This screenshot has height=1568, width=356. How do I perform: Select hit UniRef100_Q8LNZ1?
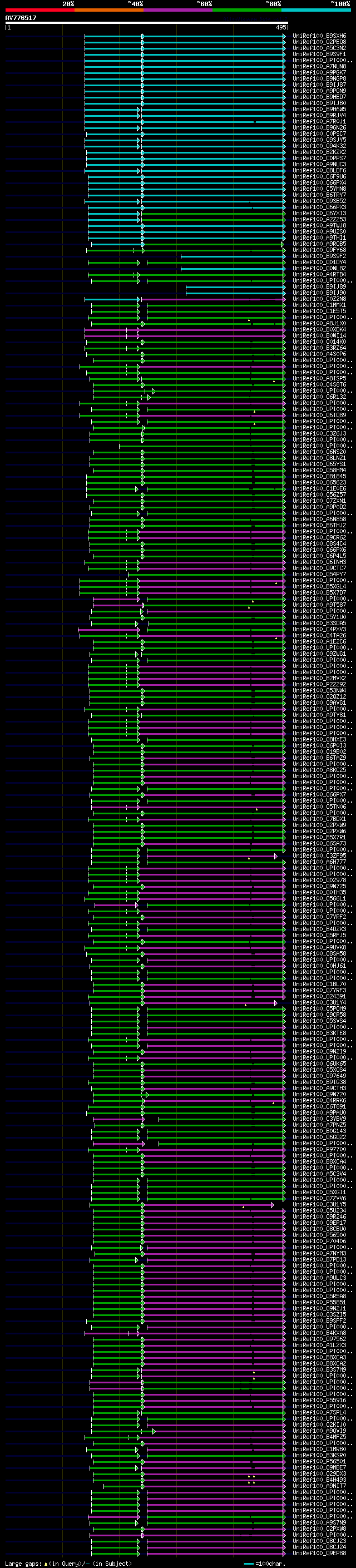pos(319,458)
